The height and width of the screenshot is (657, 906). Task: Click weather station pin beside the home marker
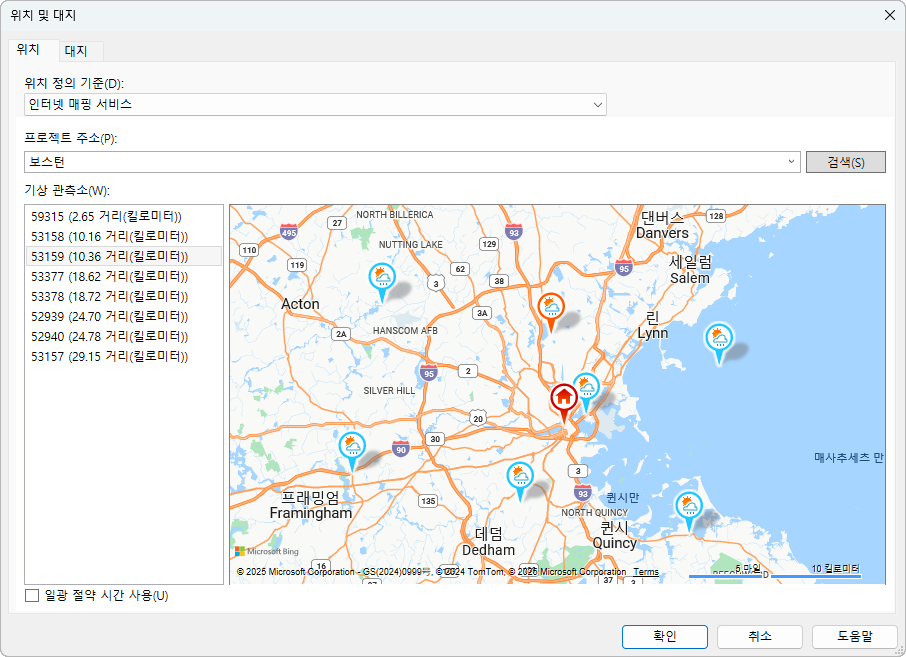point(587,390)
